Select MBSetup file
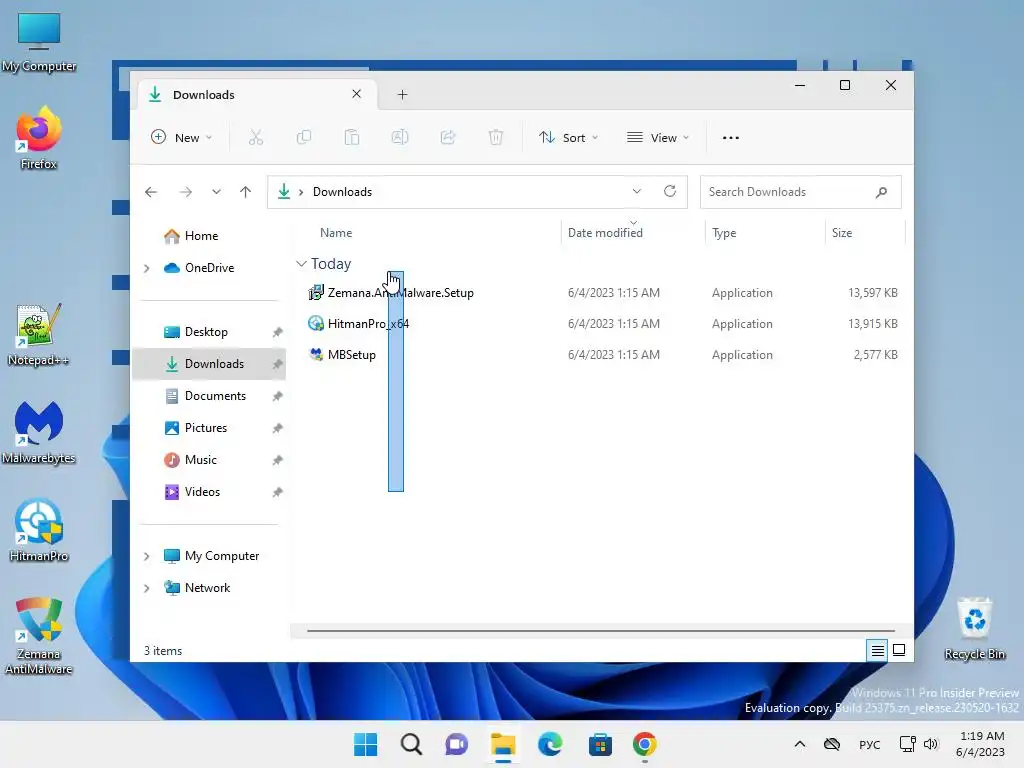Screen dimensions: 1024x768 point(352,355)
